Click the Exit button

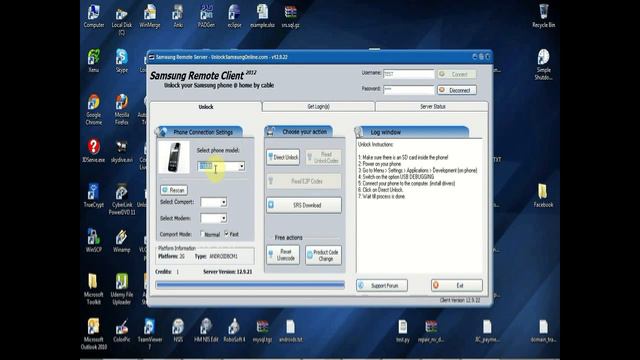tap(457, 285)
